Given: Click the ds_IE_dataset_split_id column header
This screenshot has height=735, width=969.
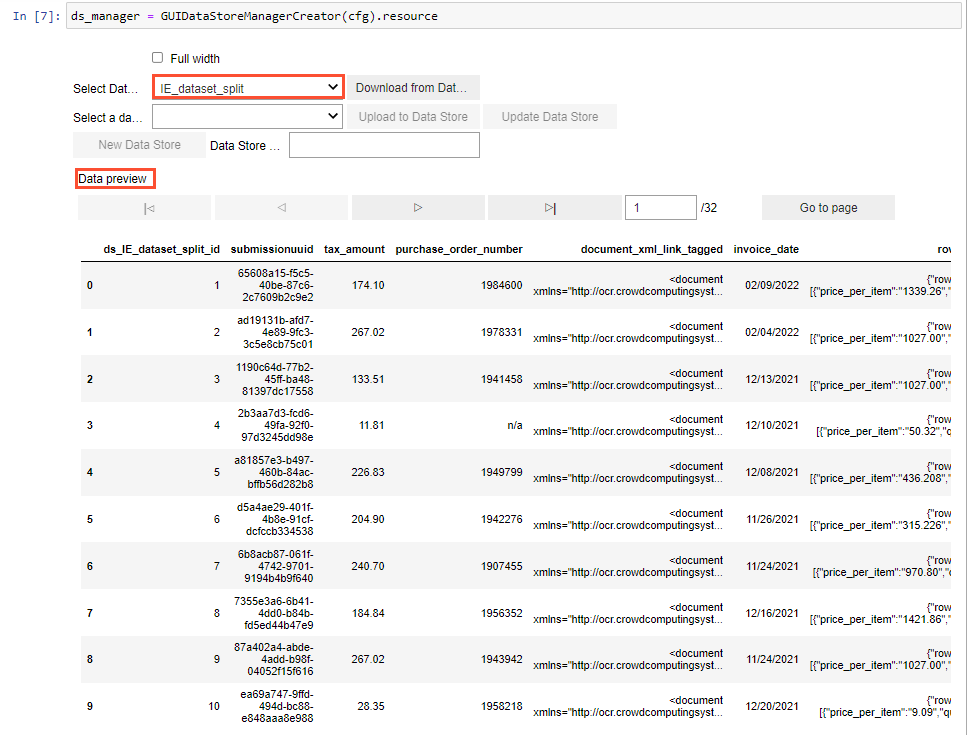Looking at the screenshot, I should pyautogui.click(x=161, y=249).
